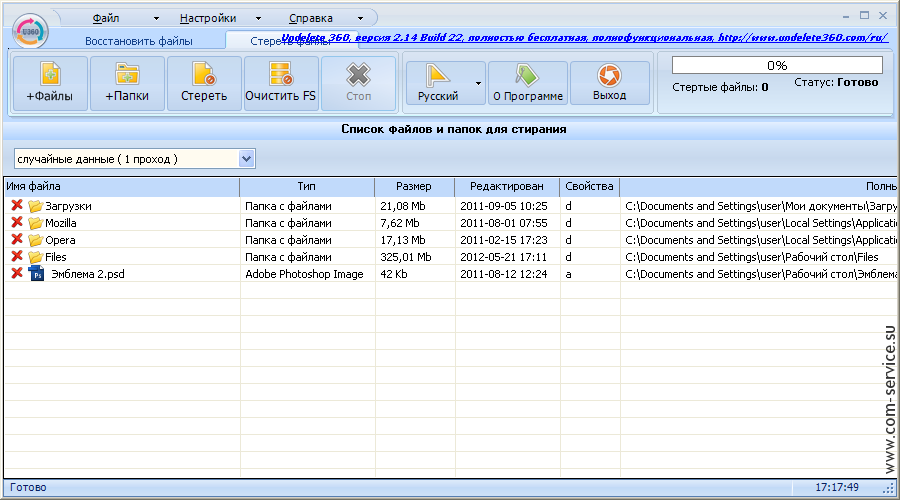Click the Рабочий стол\Files path cell
Image resolution: width=900 pixels, height=500 pixels.
tap(752, 257)
